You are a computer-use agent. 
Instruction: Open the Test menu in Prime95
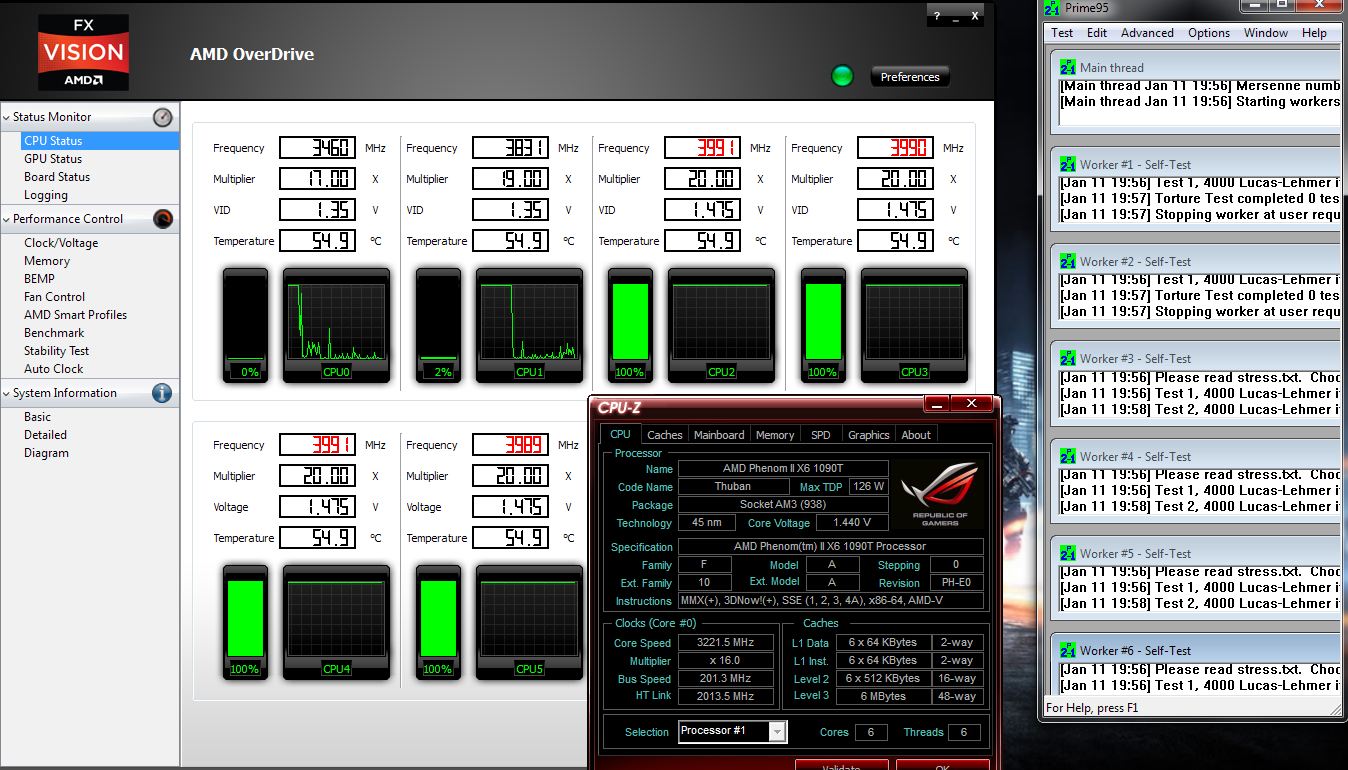[1062, 33]
